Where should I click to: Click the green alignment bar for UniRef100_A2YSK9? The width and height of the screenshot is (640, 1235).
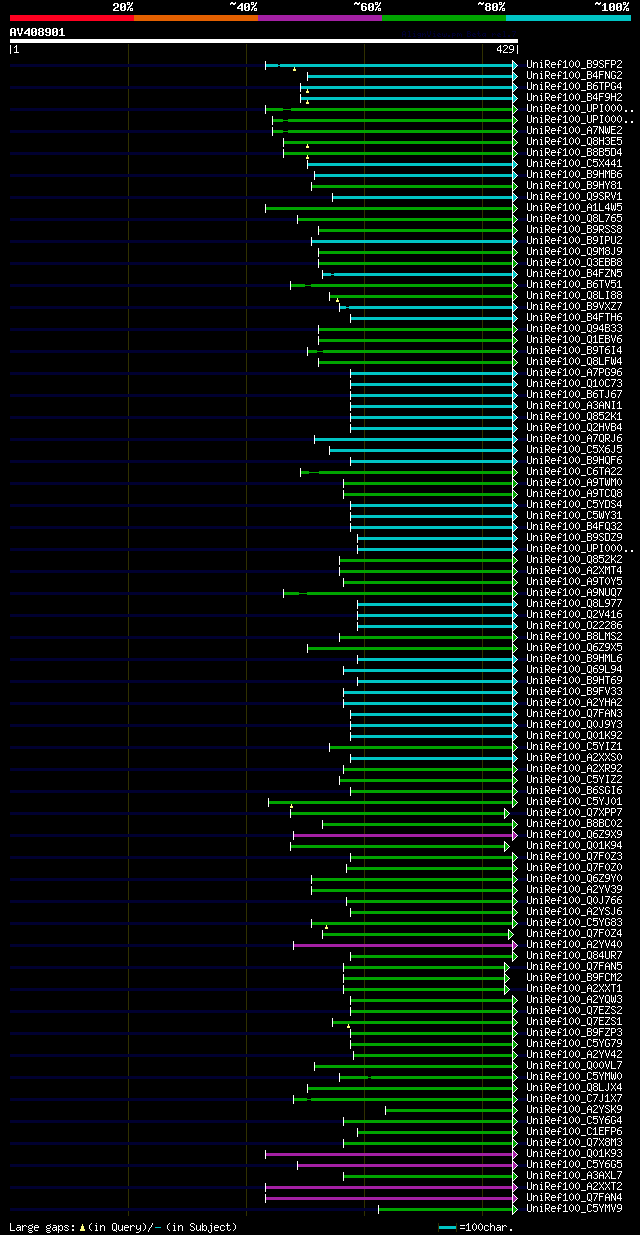tap(450, 1109)
